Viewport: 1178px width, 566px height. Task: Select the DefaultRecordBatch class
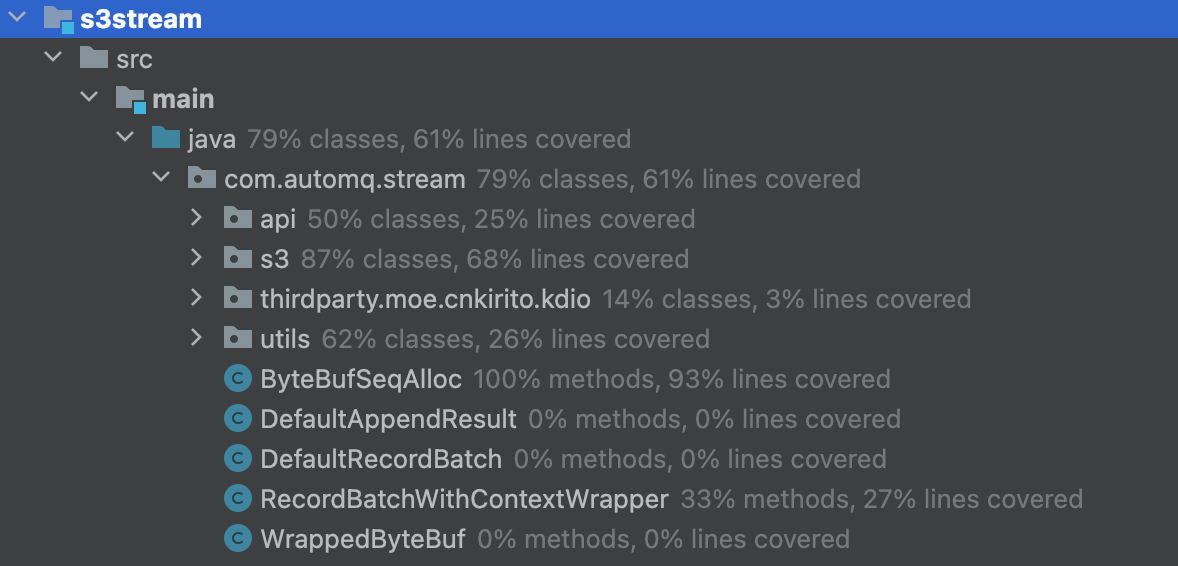381,459
